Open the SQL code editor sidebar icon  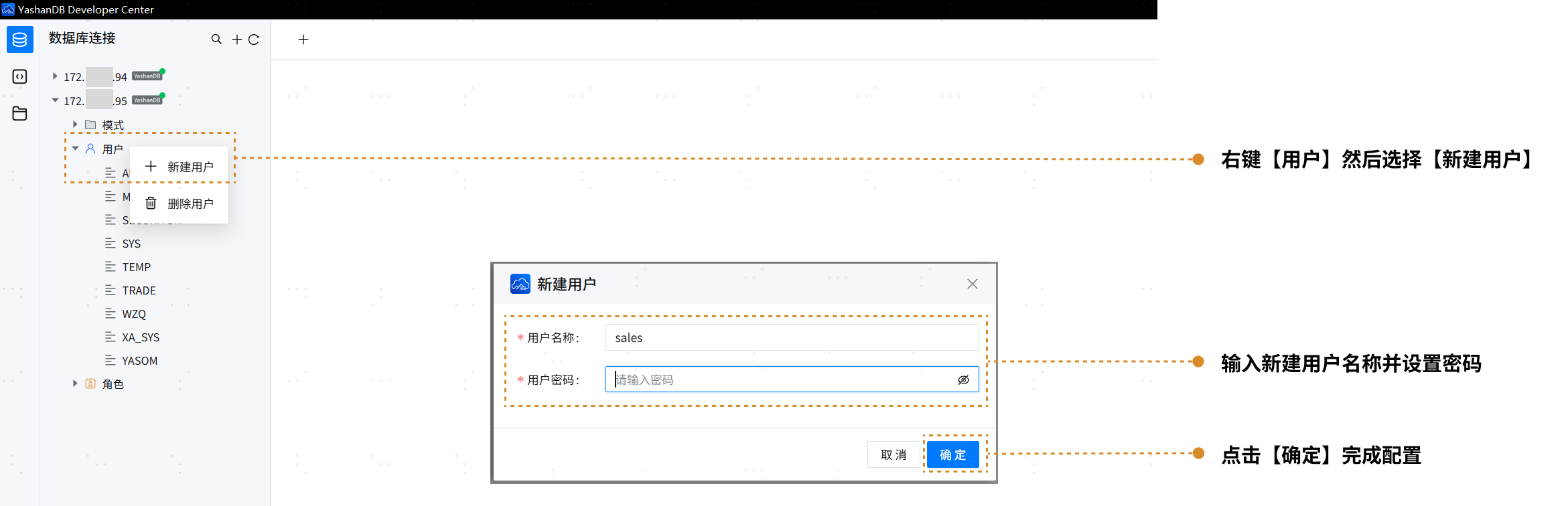[x=20, y=77]
